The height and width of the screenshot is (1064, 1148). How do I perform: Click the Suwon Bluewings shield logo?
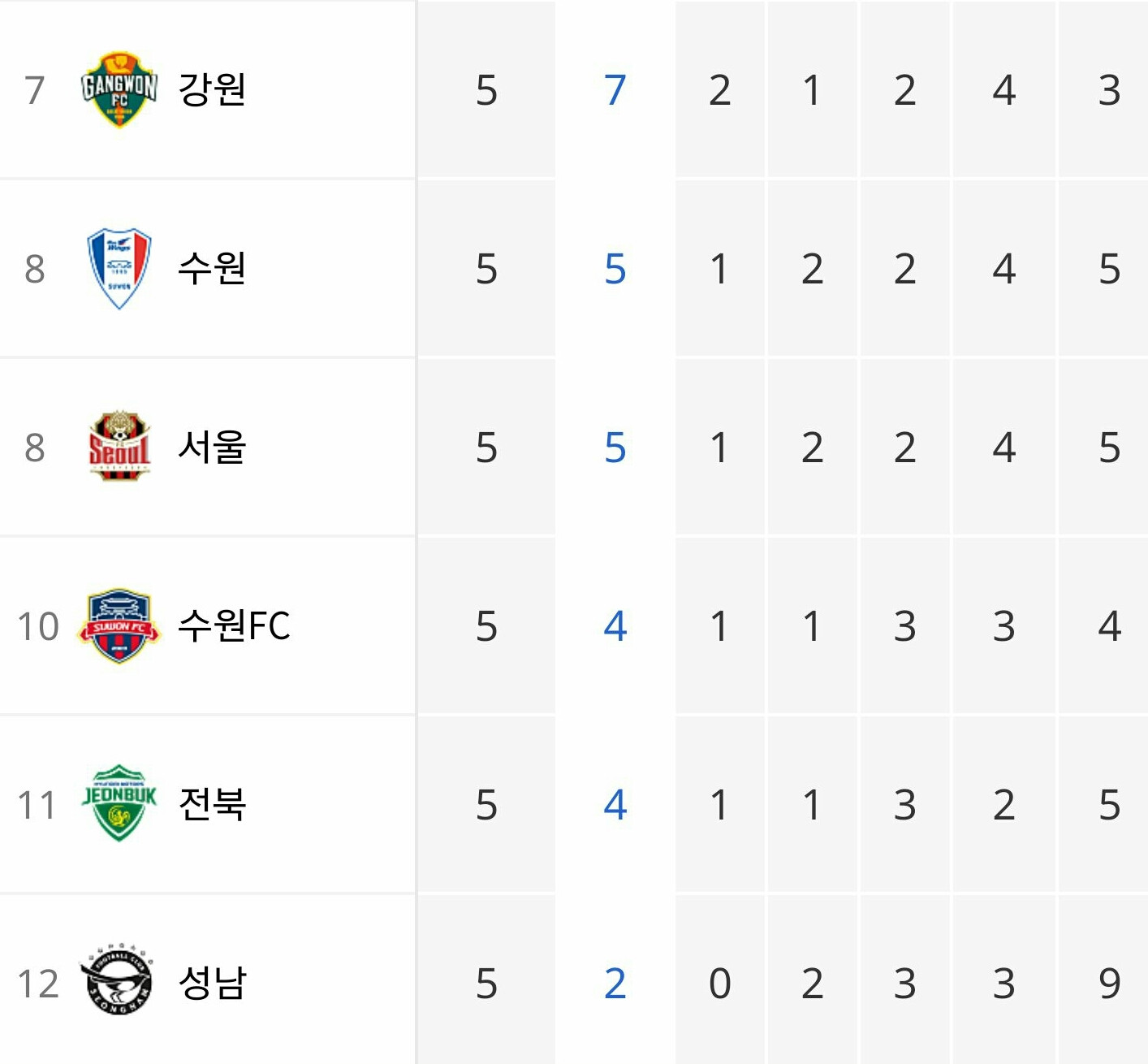119,268
